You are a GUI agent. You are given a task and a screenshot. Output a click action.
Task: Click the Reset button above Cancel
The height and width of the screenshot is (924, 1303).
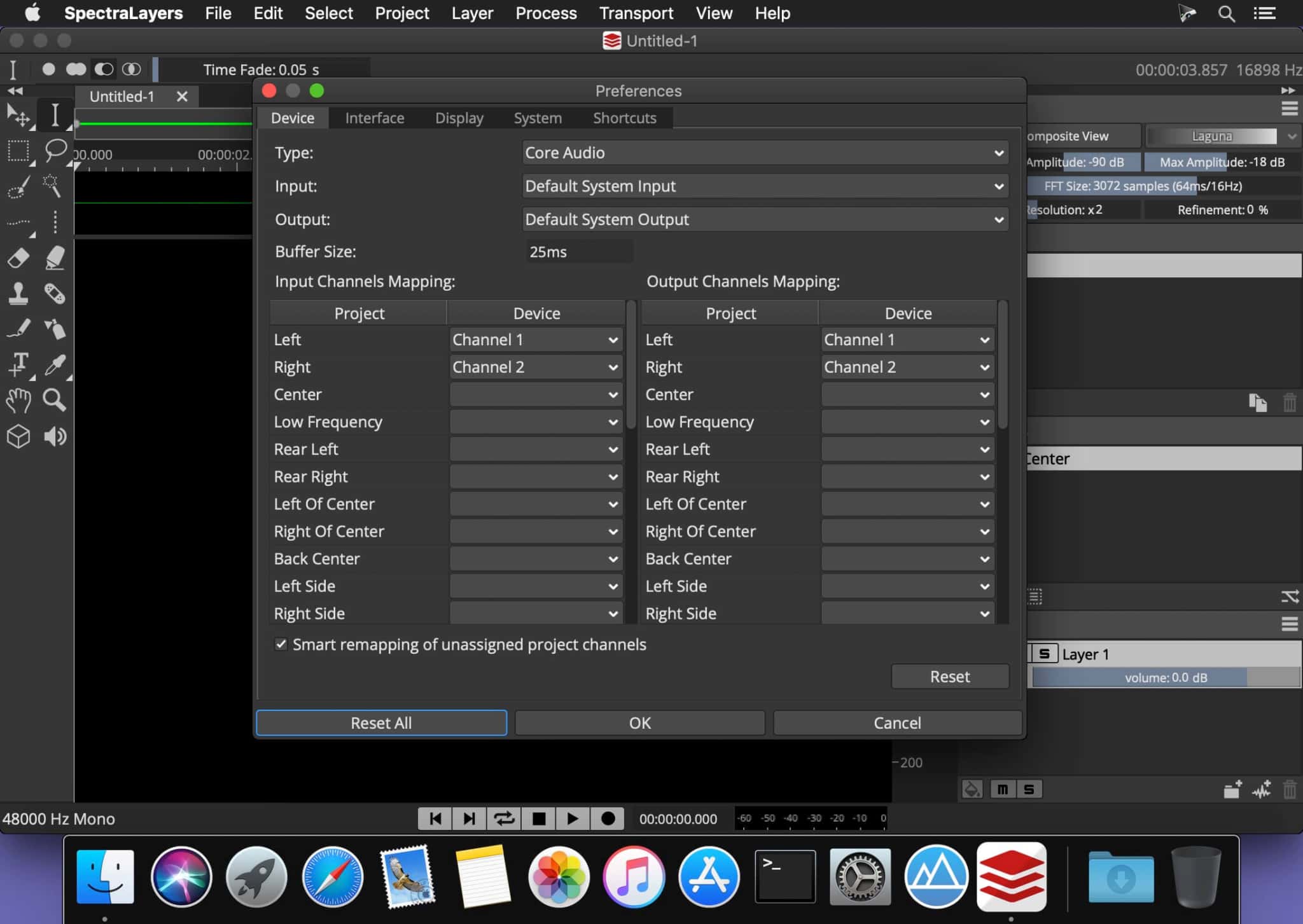pos(950,676)
